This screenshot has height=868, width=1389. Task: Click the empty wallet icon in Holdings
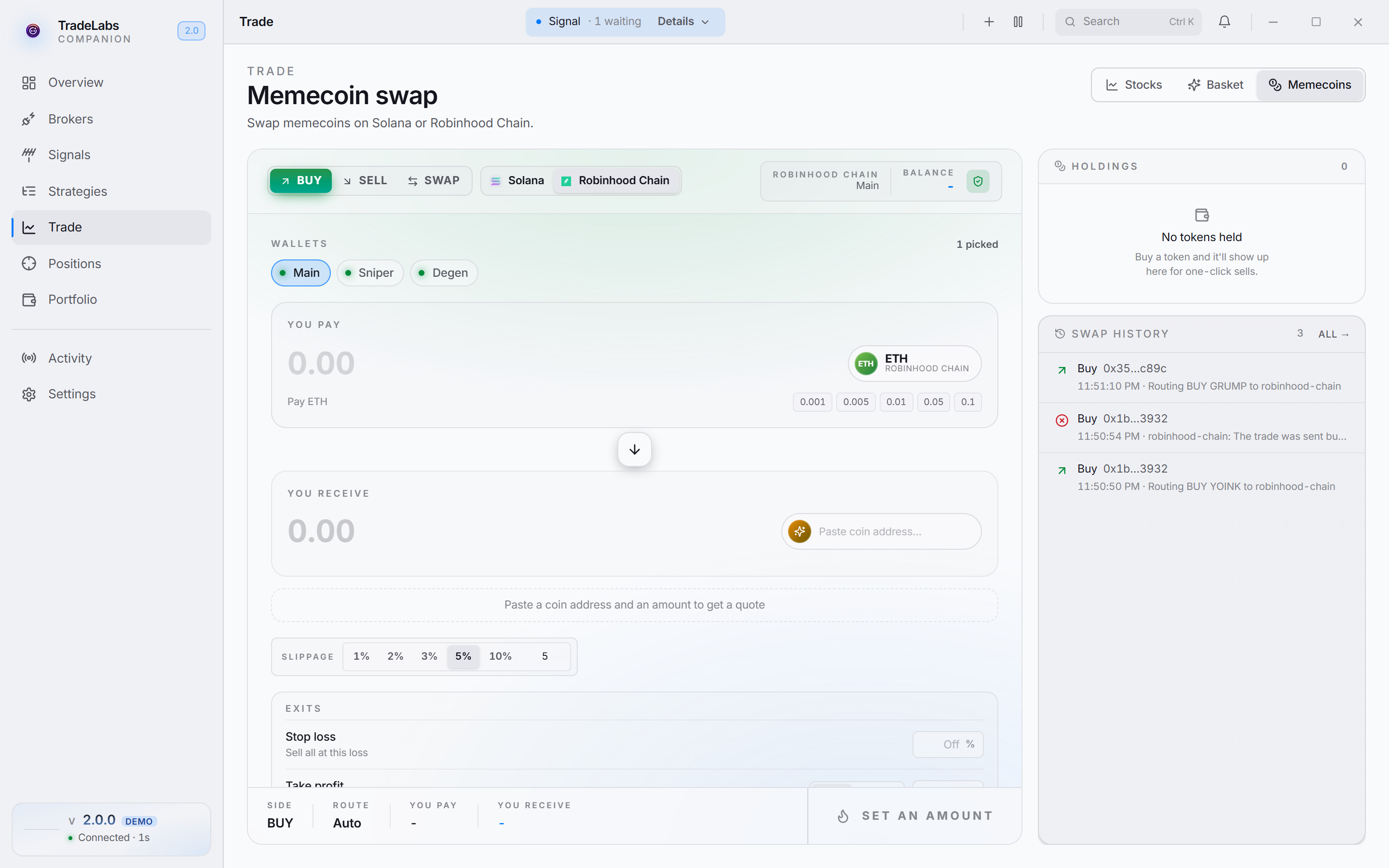coord(1201,215)
